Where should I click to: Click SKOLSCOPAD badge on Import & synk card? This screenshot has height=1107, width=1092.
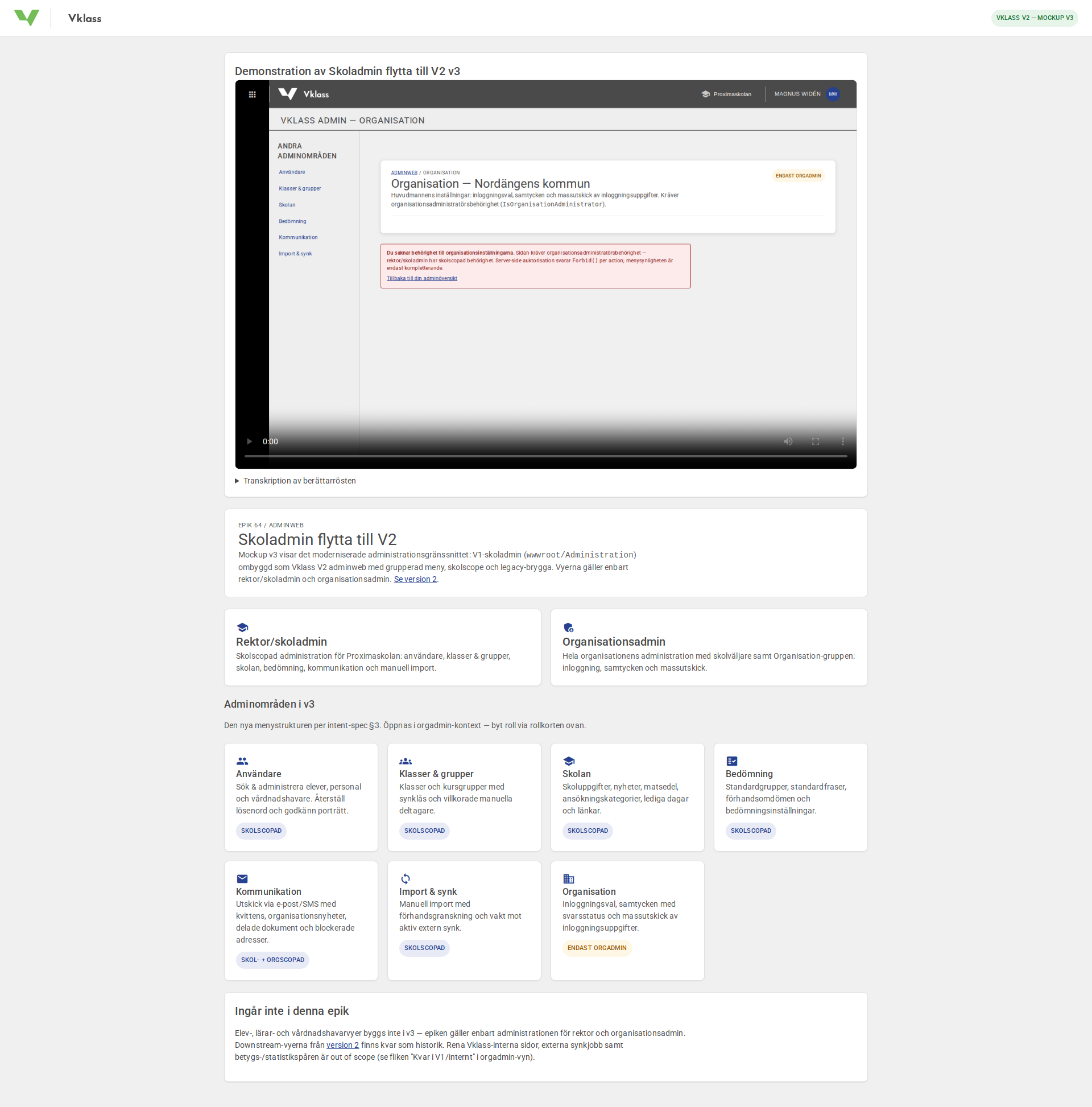424,948
